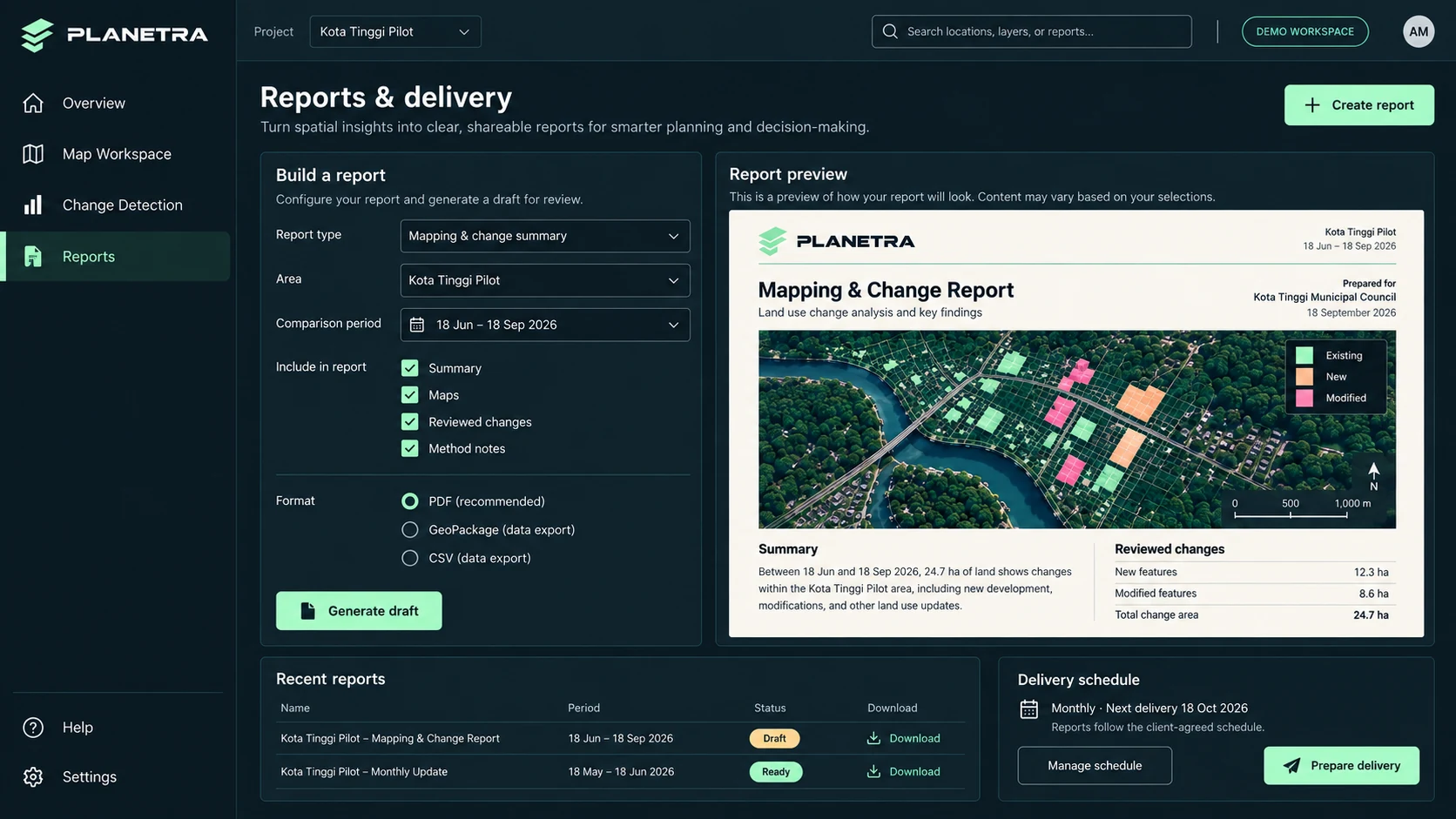Select the CSV (data export) format
Image resolution: width=1456 pixels, height=819 pixels.
coord(409,558)
